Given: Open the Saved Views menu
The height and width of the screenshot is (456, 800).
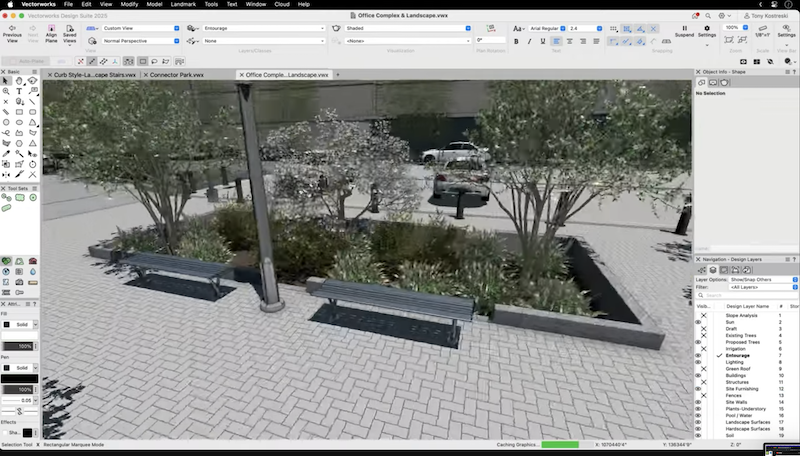Looking at the screenshot, I should (x=70, y=34).
